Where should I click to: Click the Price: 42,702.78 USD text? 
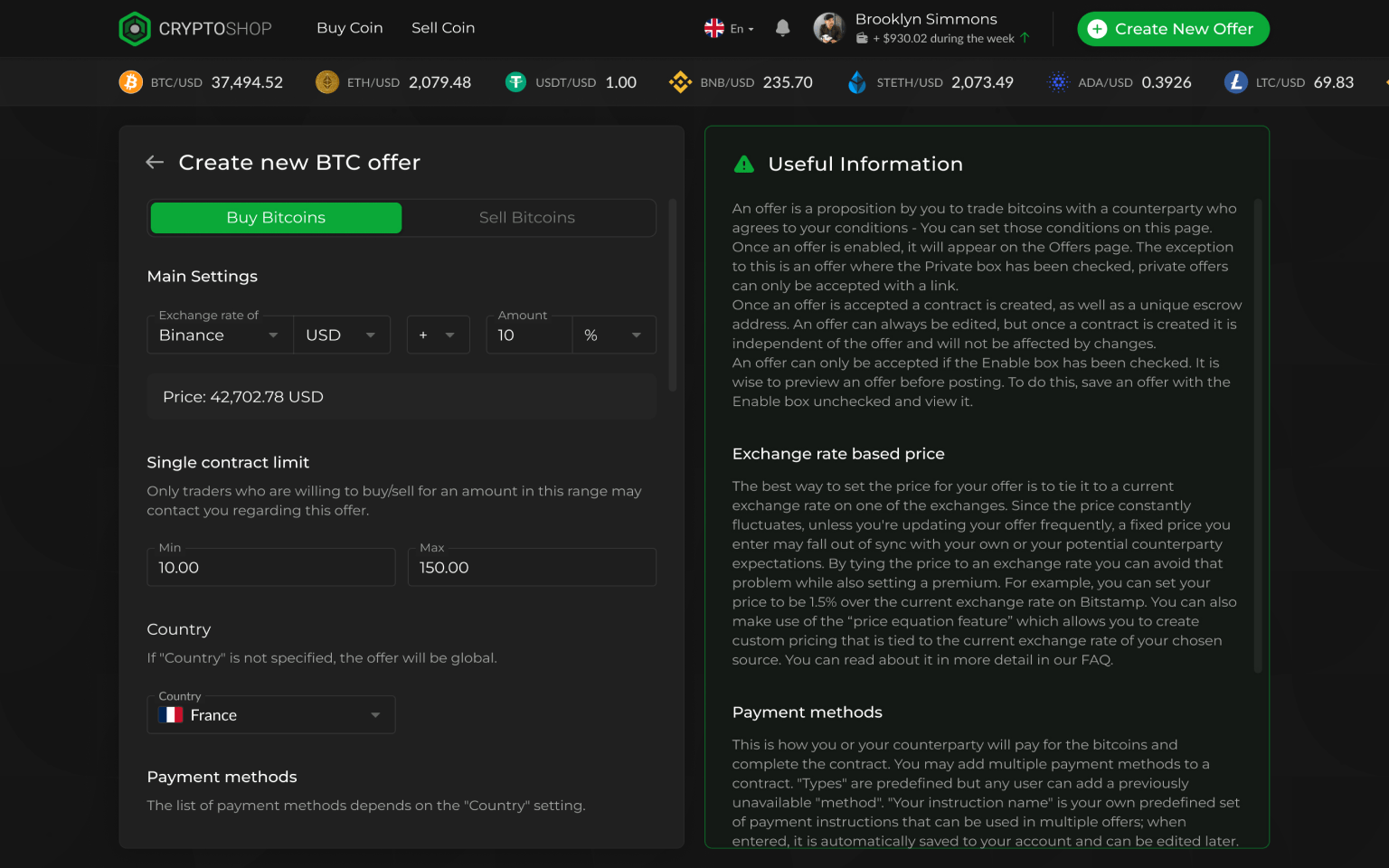(243, 397)
